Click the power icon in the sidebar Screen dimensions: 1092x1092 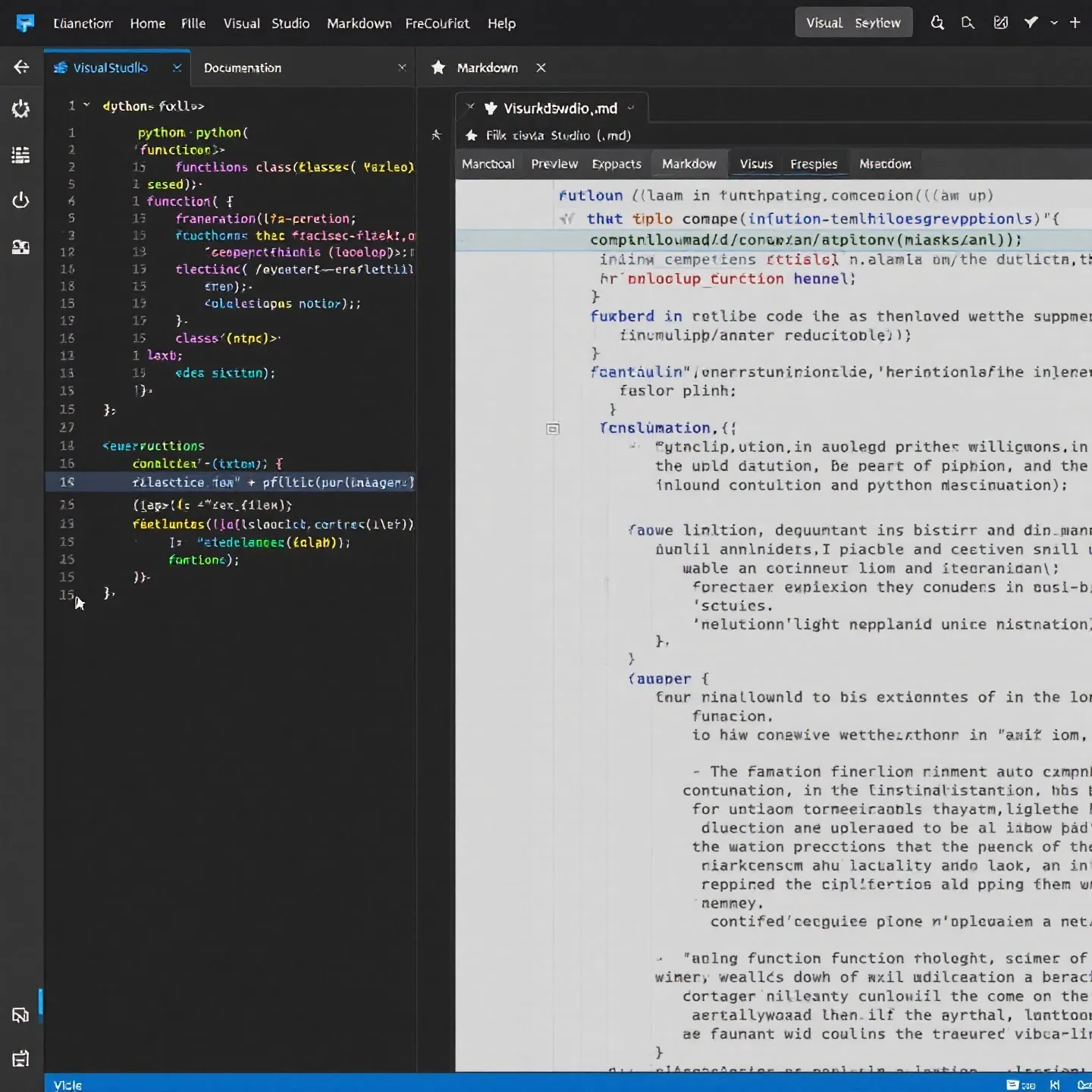pos(20,200)
